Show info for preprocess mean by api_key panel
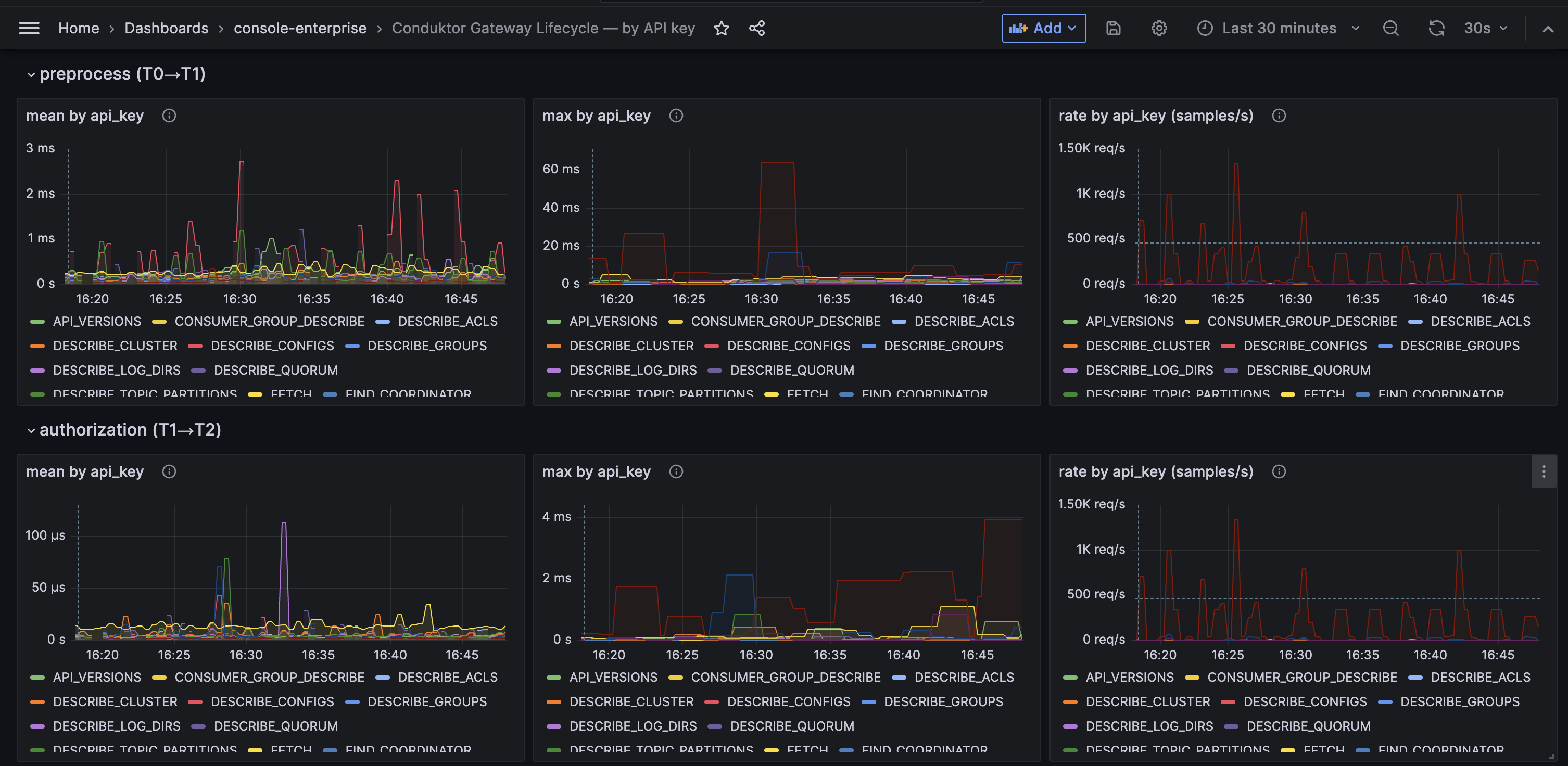Viewport: 1568px width, 766px height. tap(169, 116)
